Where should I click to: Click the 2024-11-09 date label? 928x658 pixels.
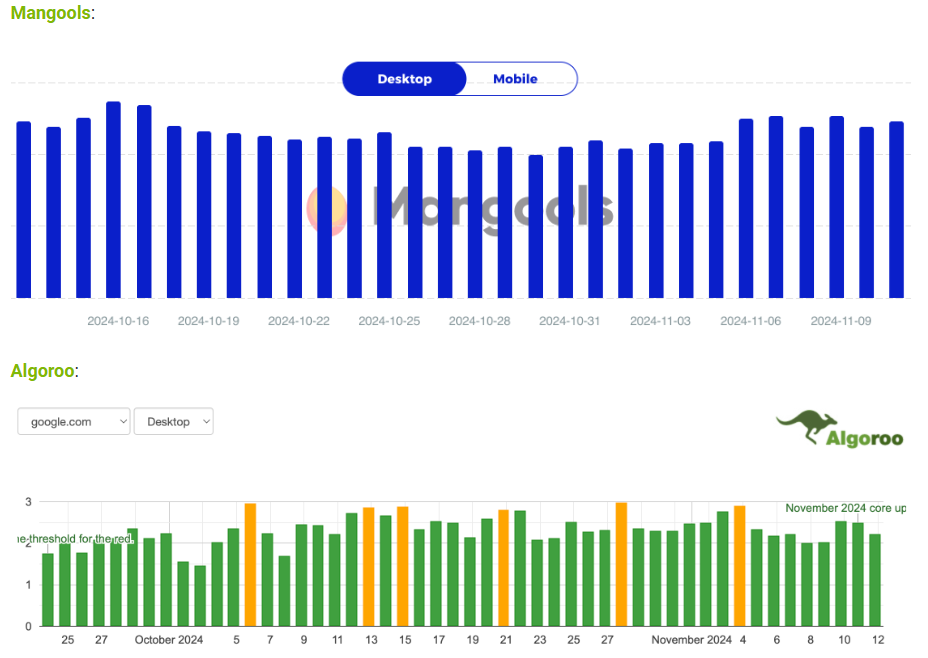point(841,321)
